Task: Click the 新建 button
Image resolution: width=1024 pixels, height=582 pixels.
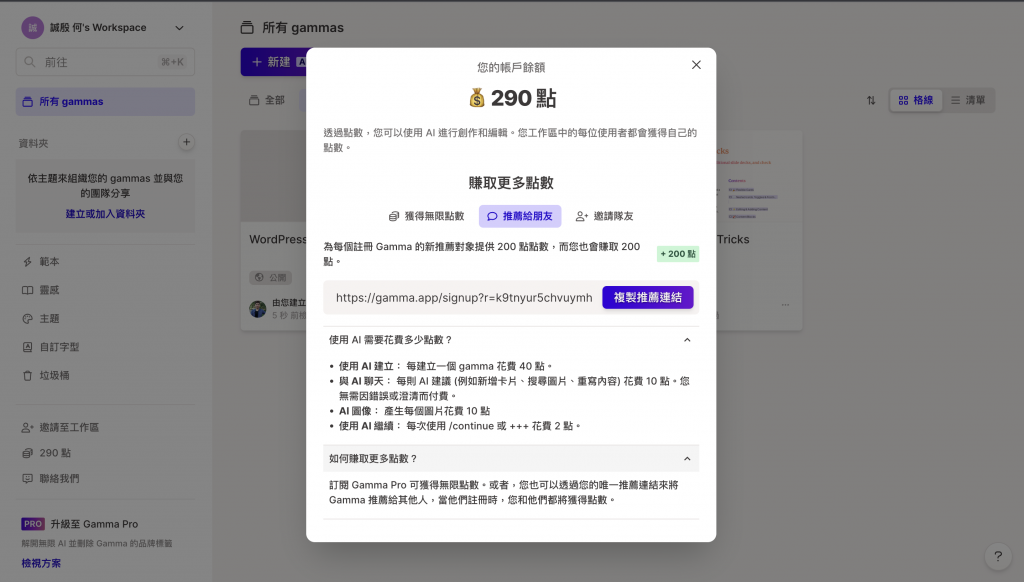Action: click(x=273, y=62)
